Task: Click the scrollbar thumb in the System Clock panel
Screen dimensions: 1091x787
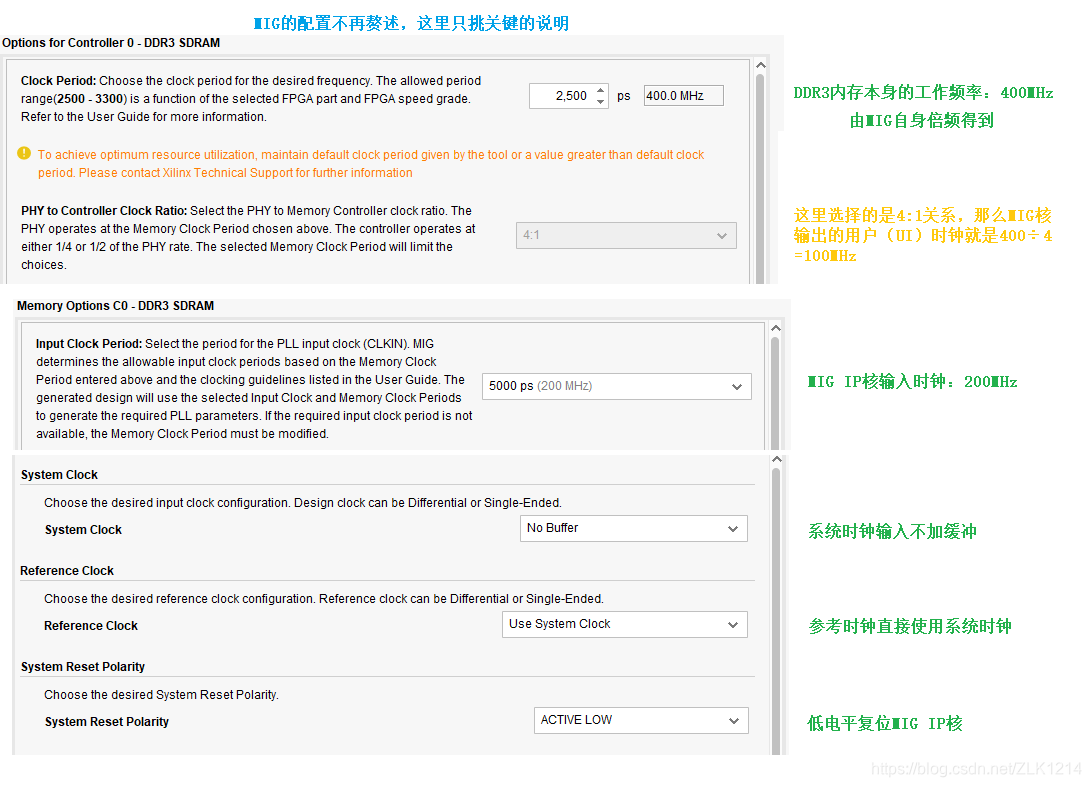Action: [x=777, y=611]
